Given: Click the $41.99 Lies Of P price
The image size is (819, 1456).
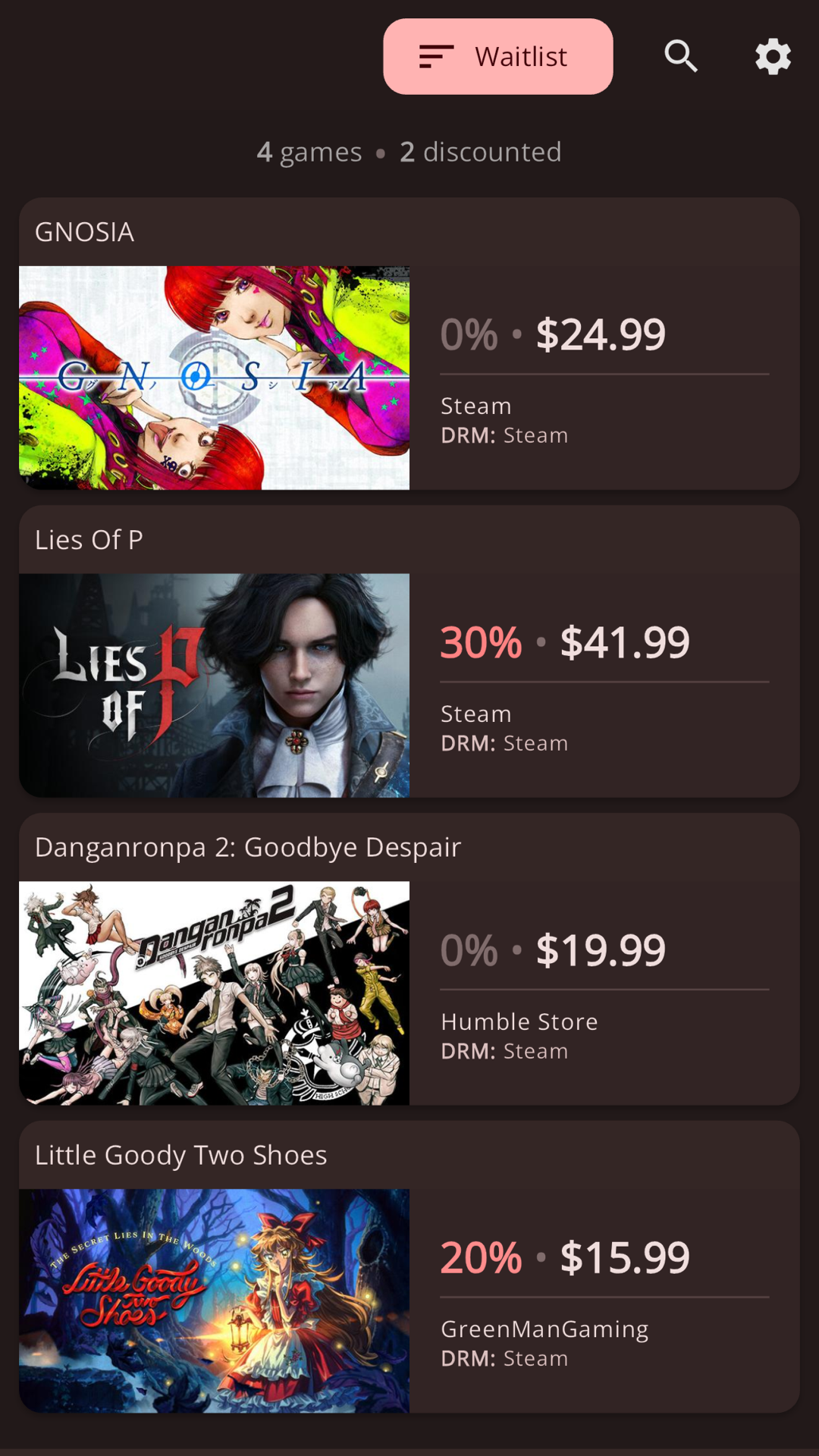Looking at the screenshot, I should (x=625, y=642).
